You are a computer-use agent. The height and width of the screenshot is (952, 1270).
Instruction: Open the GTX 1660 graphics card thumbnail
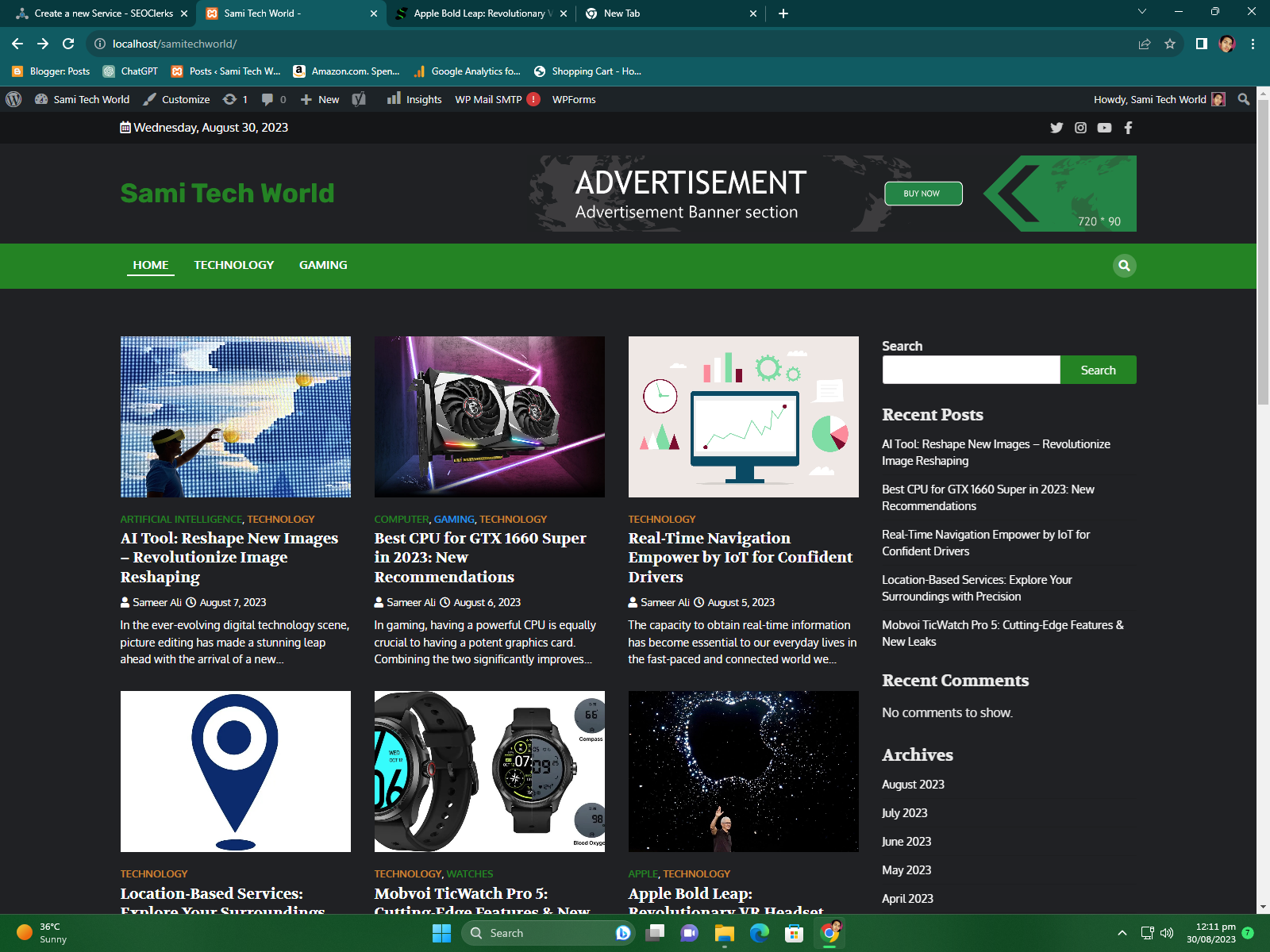[x=489, y=416]
